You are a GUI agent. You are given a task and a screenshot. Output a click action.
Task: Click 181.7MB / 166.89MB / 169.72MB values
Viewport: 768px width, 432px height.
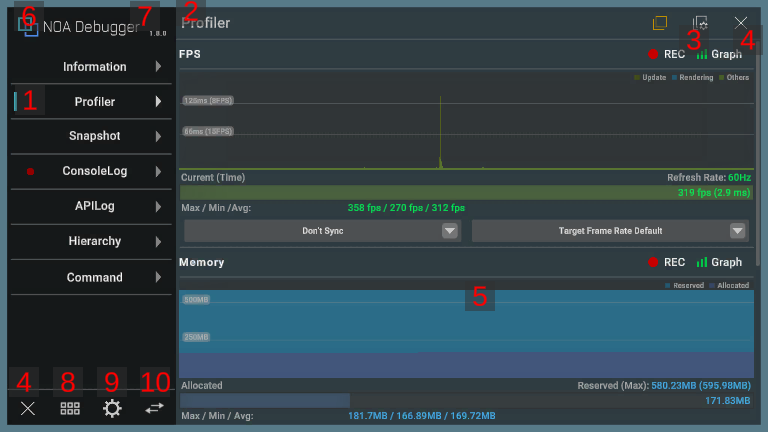[x=422, y=416]
